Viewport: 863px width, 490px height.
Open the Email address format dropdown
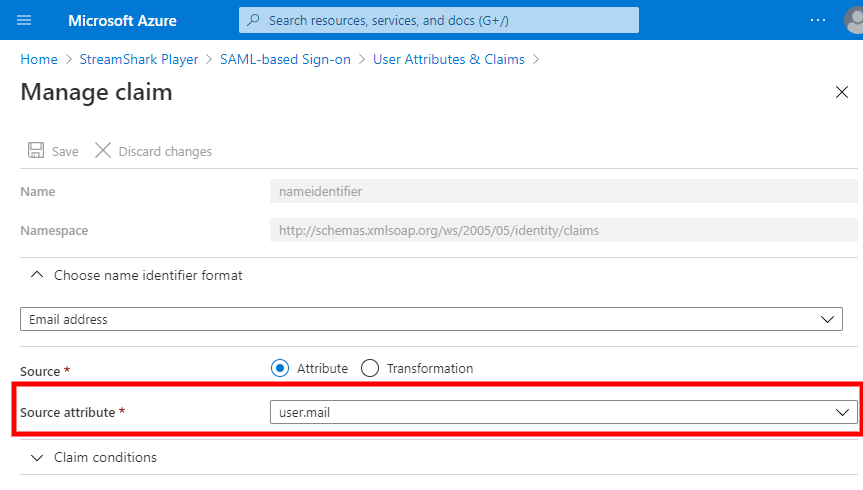pos(432,319)
